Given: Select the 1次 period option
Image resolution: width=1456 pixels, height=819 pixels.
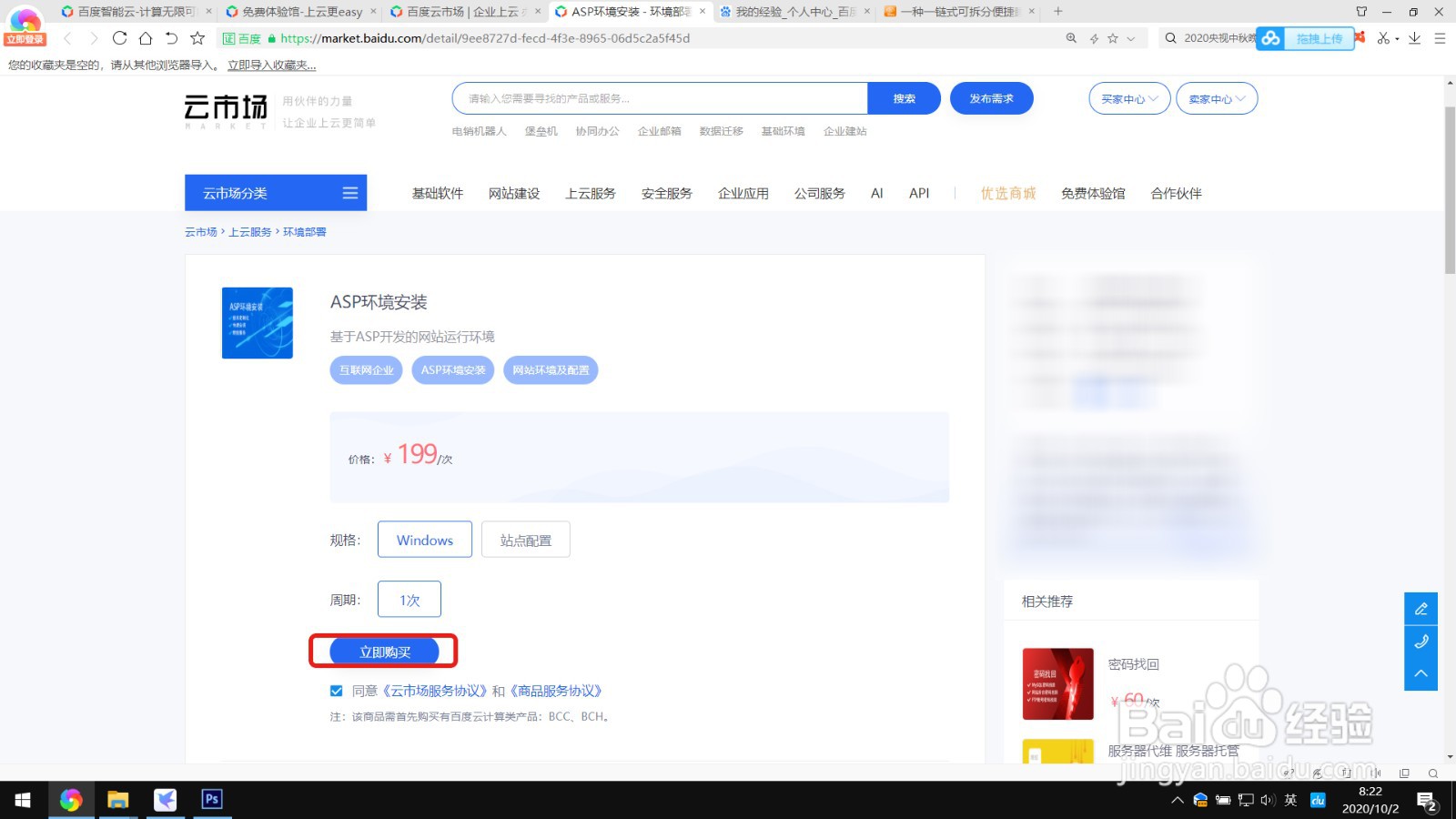Looking at the screenshot, I should click(x=409, y=600).
